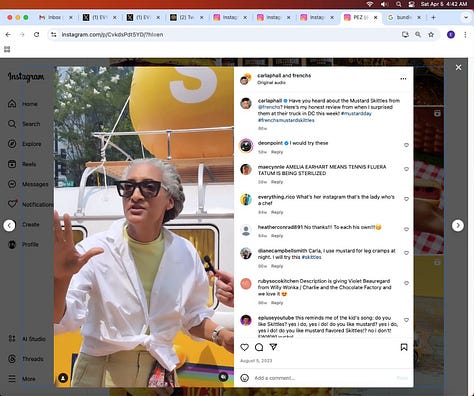Unmute the video with speaker icon
Screen dimensions: 474x396
coord(224,377)
